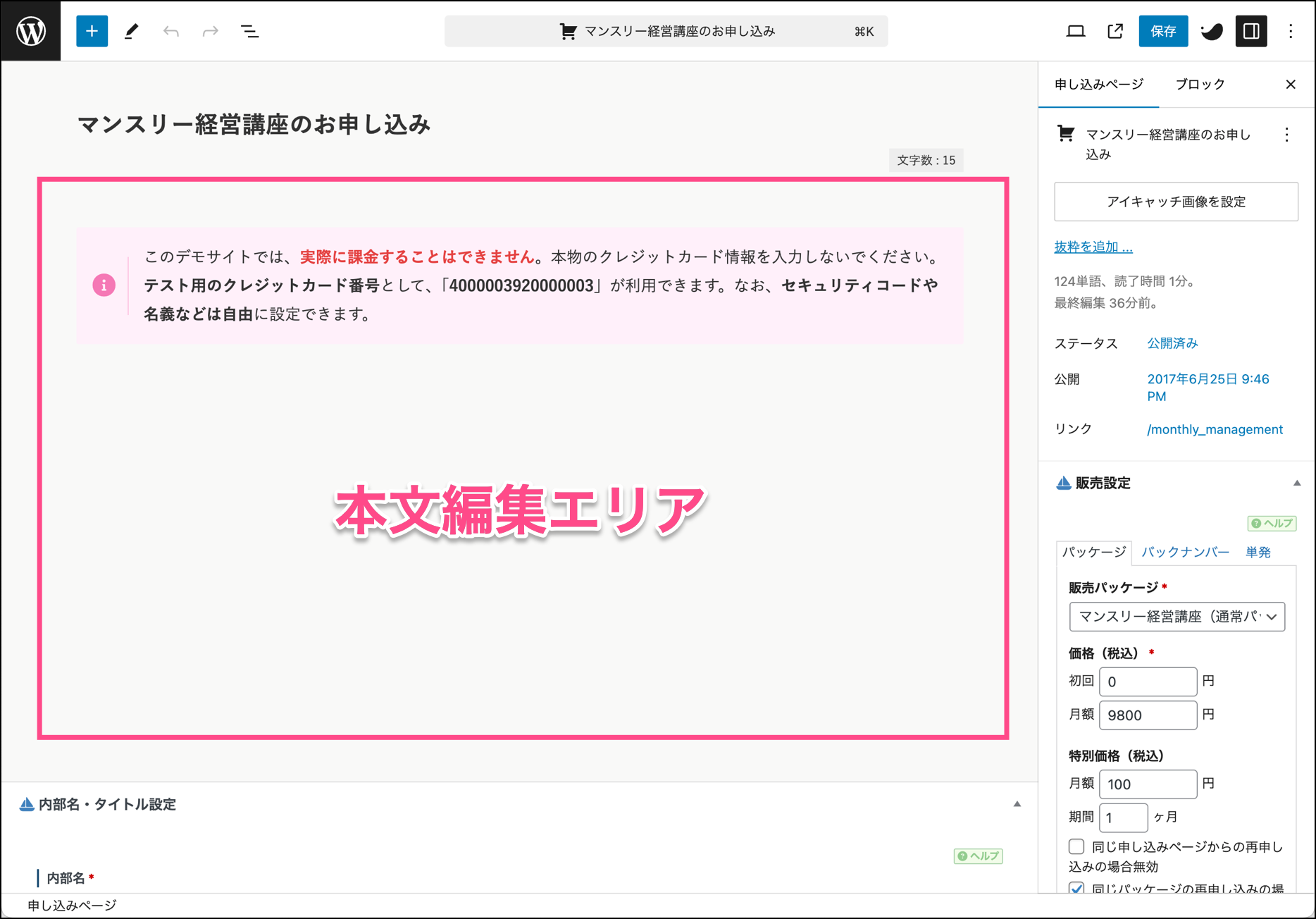The height and width of the screenshot is (919, 1316).
Task: Click the 保存 button
Action: click(1163, 31)
